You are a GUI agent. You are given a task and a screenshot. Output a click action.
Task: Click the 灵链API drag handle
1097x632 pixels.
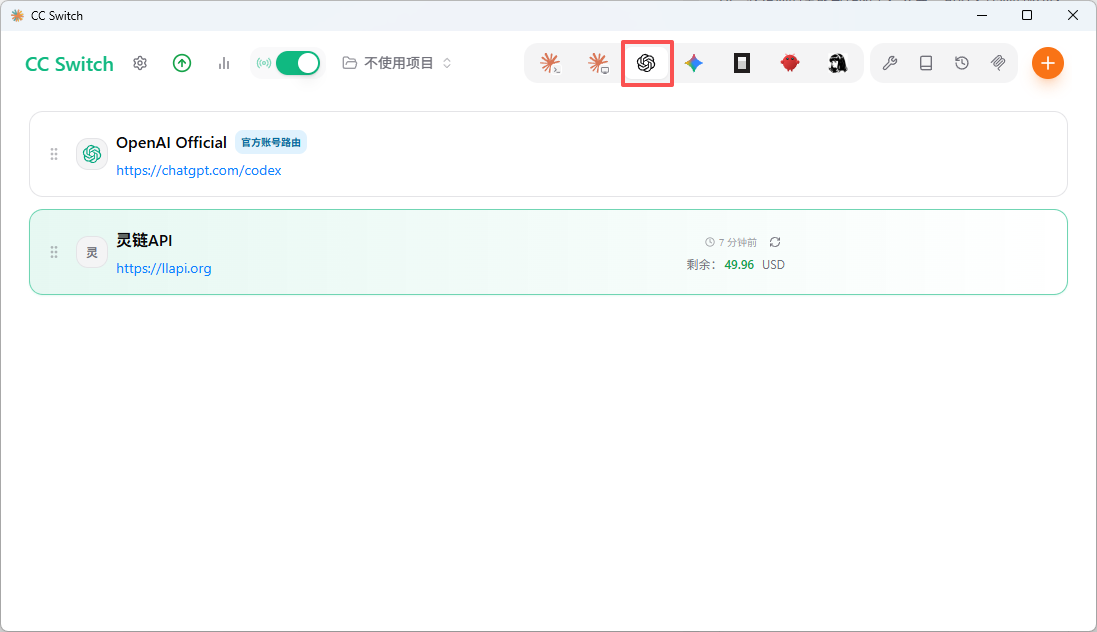(x=54, y=252)
